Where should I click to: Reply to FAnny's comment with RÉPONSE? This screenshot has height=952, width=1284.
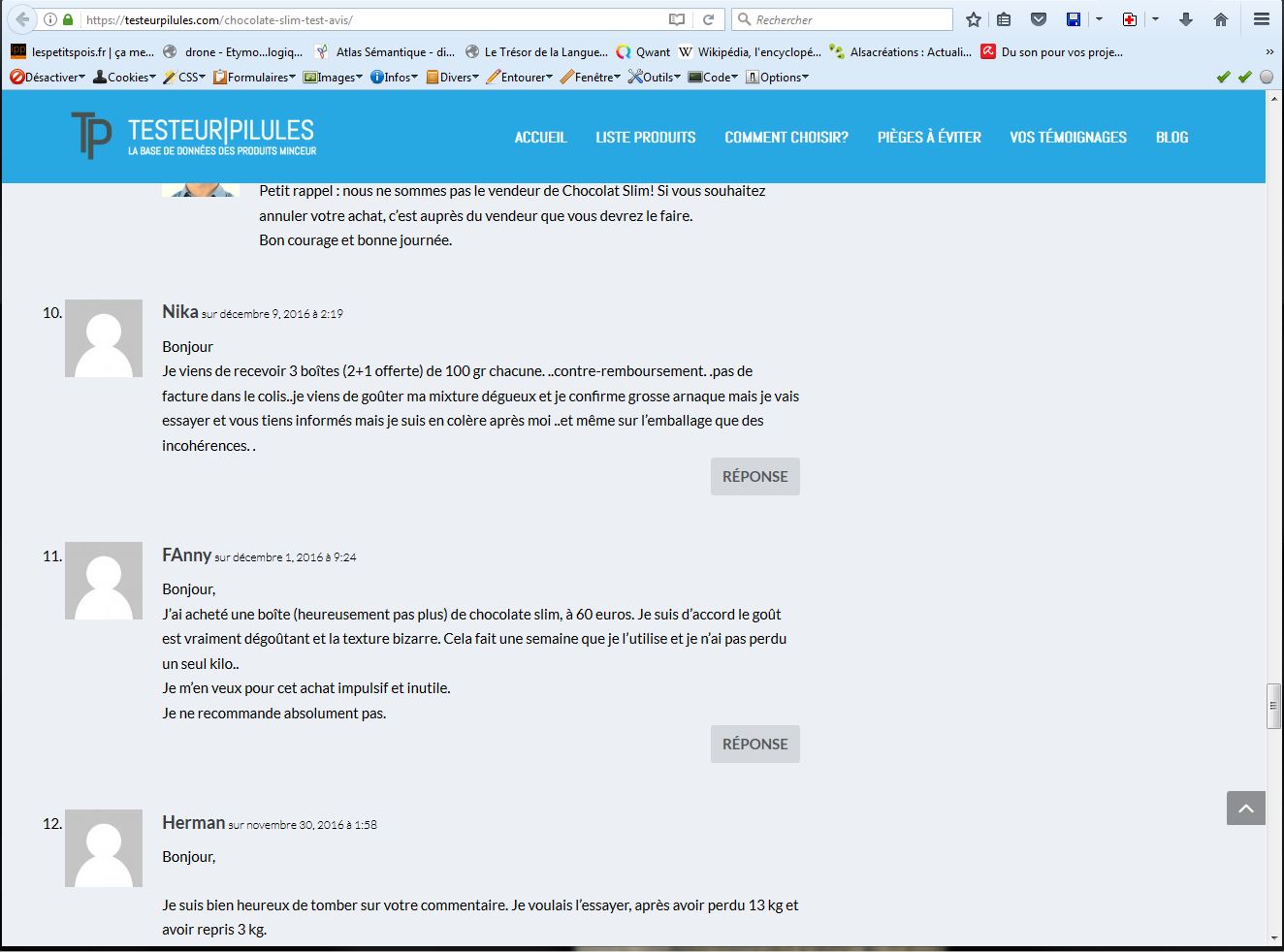[x=754, y=744]
